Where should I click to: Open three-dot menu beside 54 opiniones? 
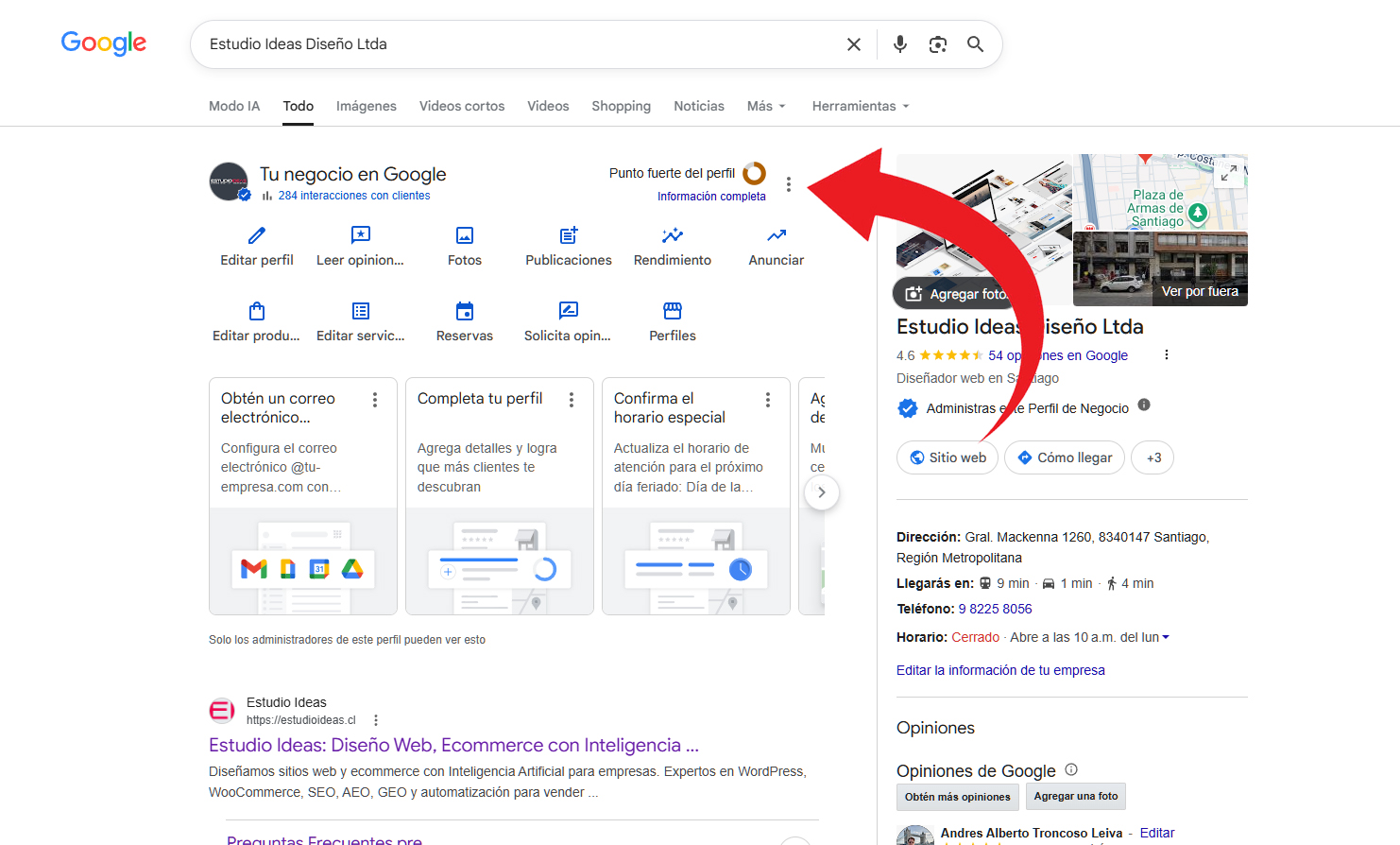pyautogui.click(x=1167, y=354)
